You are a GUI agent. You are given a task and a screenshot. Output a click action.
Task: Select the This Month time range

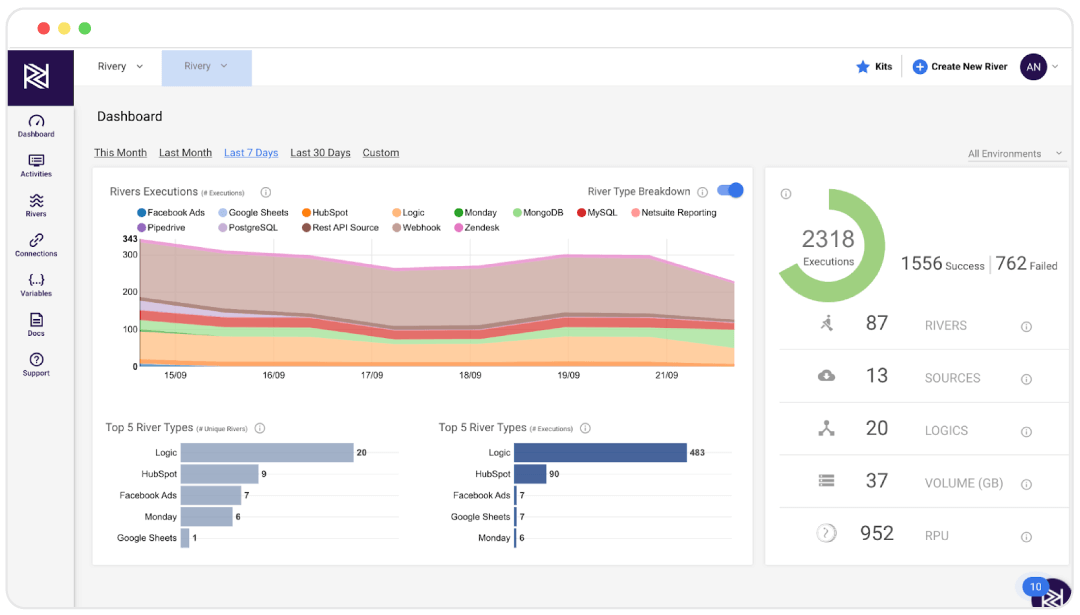click(x=120, y=152)
